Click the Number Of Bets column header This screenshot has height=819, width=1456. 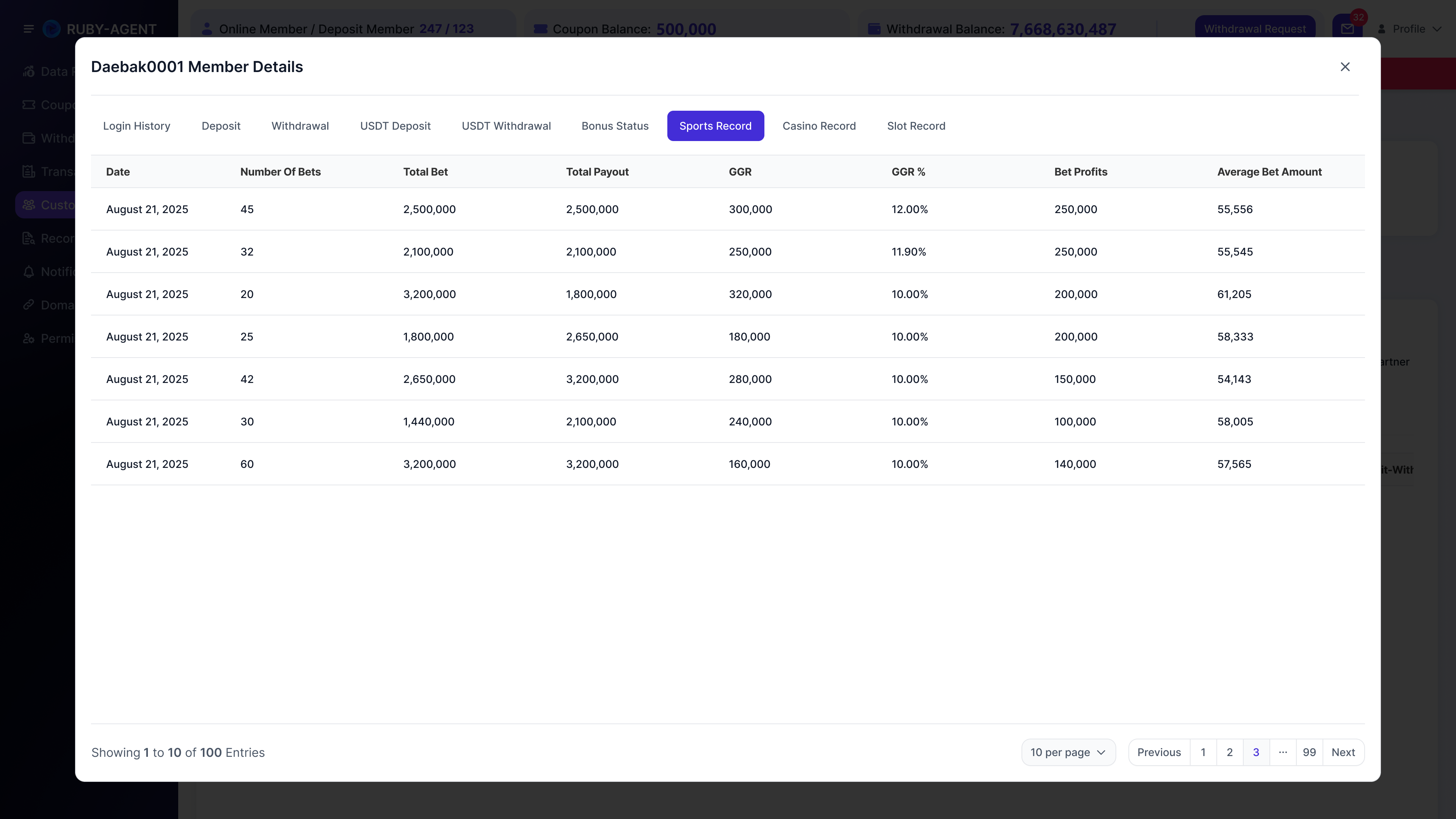280,172
